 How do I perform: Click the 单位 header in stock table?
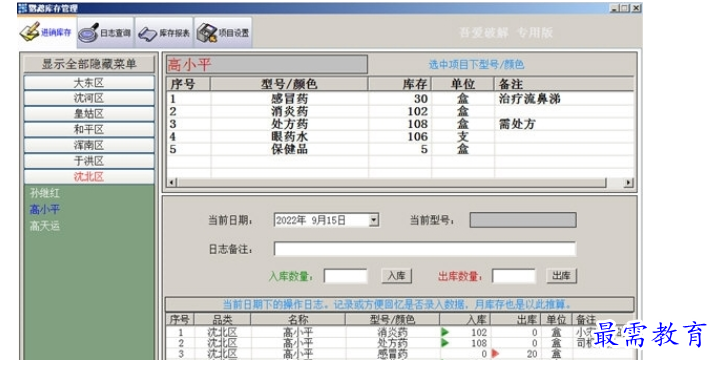pos(463,84)
